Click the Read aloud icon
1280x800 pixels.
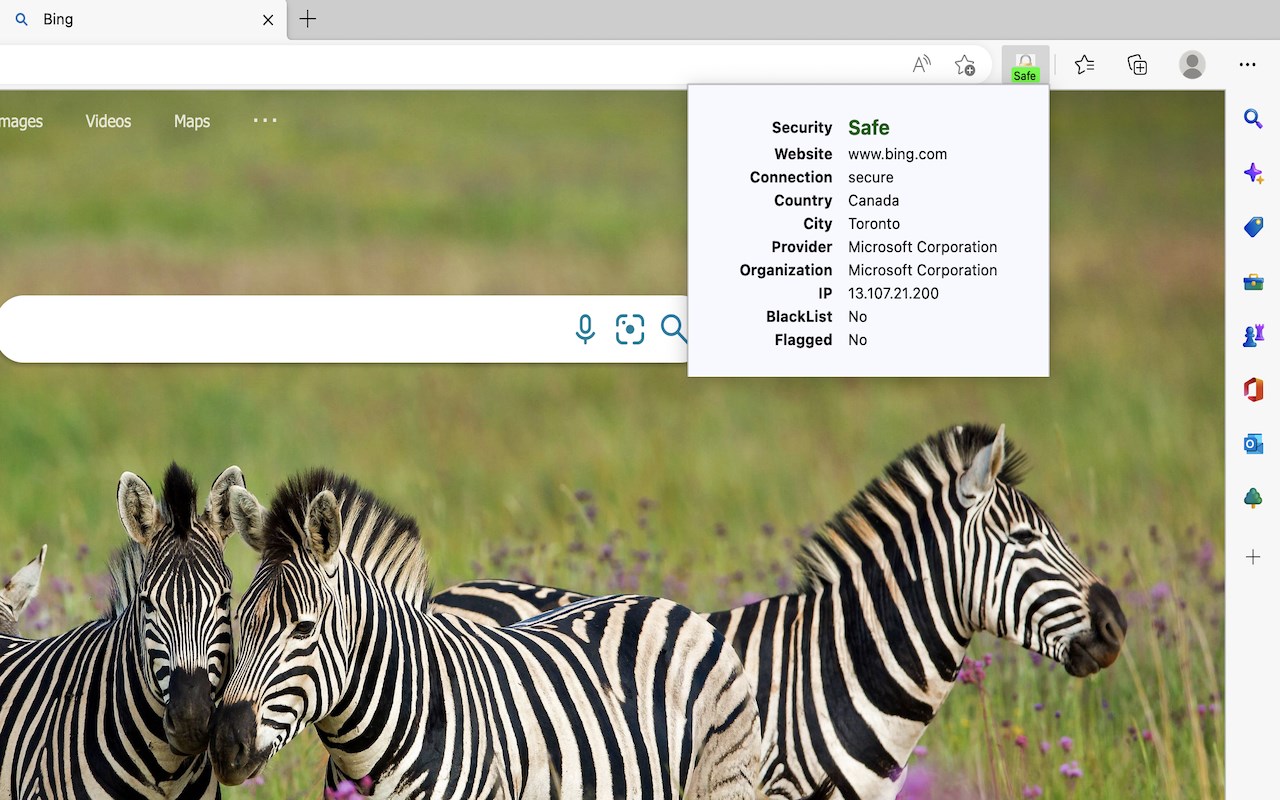point(922,65)
